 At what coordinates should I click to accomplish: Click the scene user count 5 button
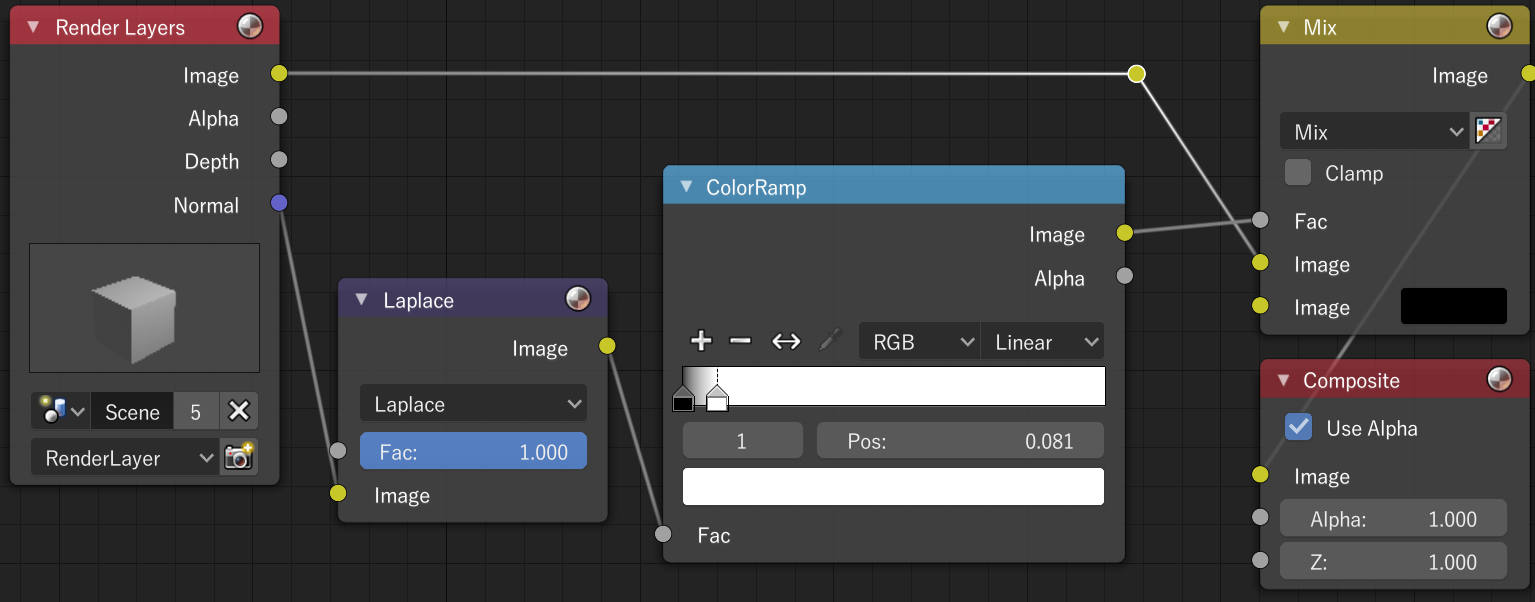coord(196,411)
